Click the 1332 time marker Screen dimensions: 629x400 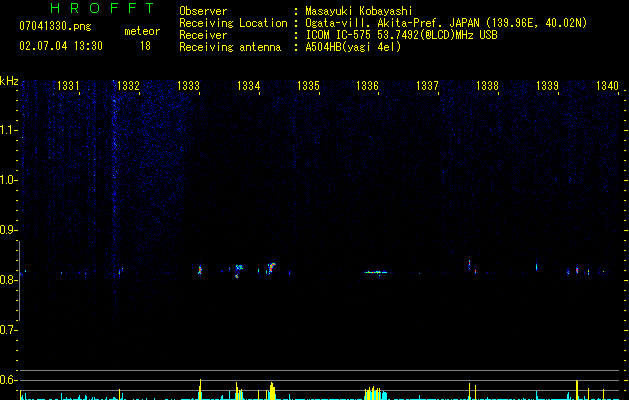128,86
